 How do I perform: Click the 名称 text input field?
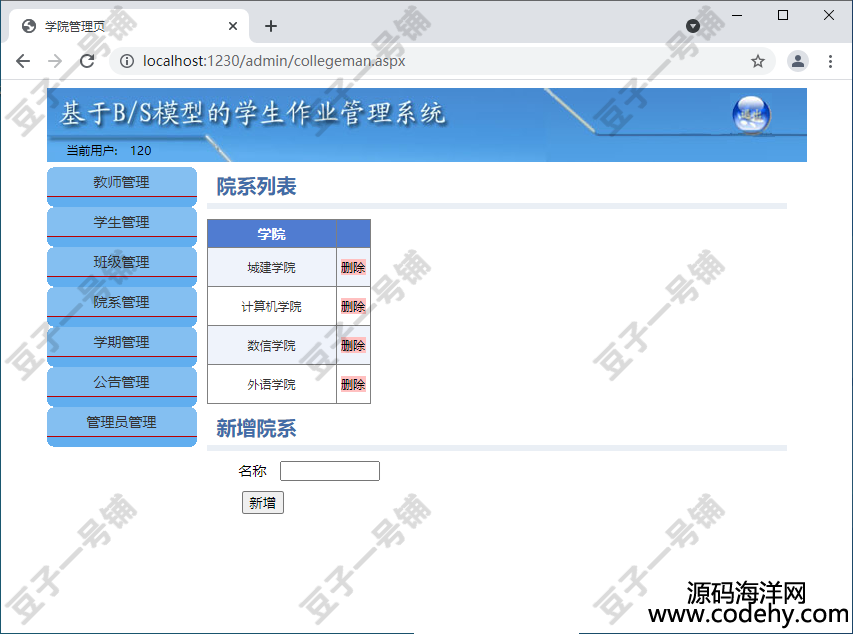coord(330,471)
